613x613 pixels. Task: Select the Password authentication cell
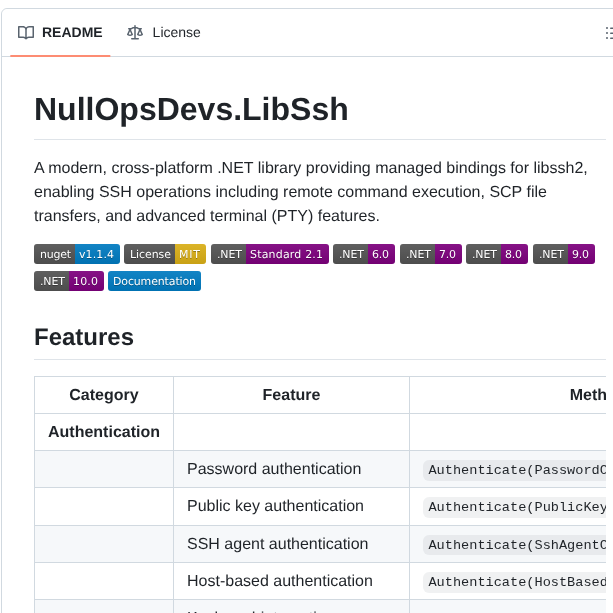pos(291,469)
